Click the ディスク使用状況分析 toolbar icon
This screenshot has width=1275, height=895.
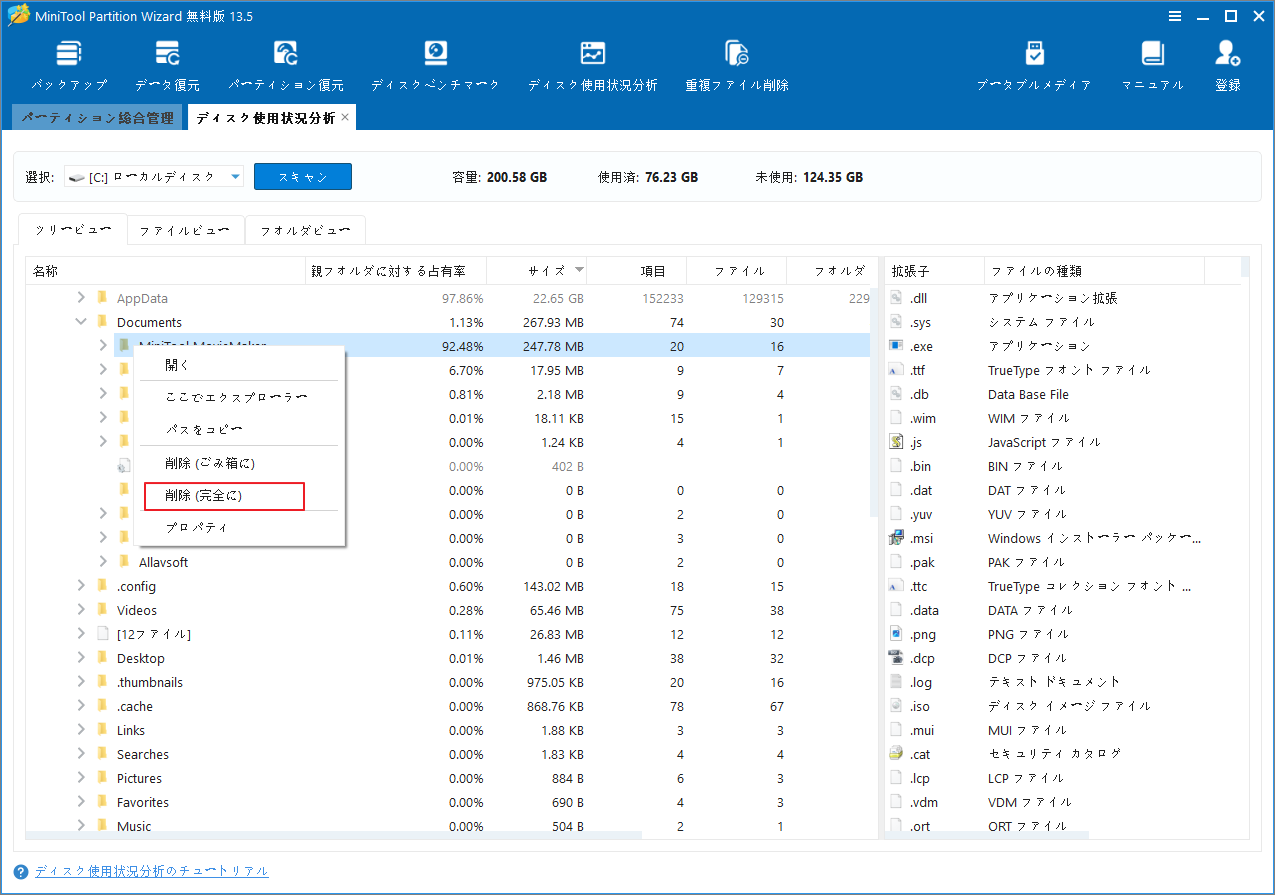point(592,63)
